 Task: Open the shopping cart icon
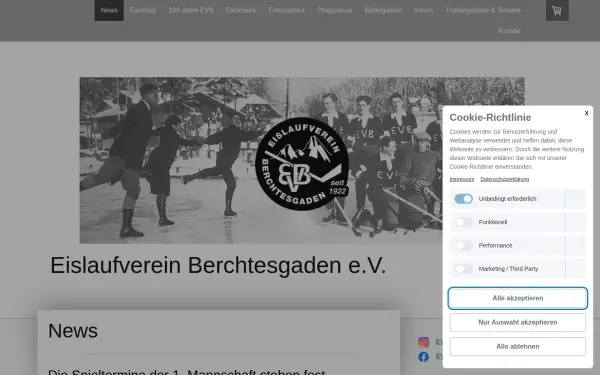point(557,10)
